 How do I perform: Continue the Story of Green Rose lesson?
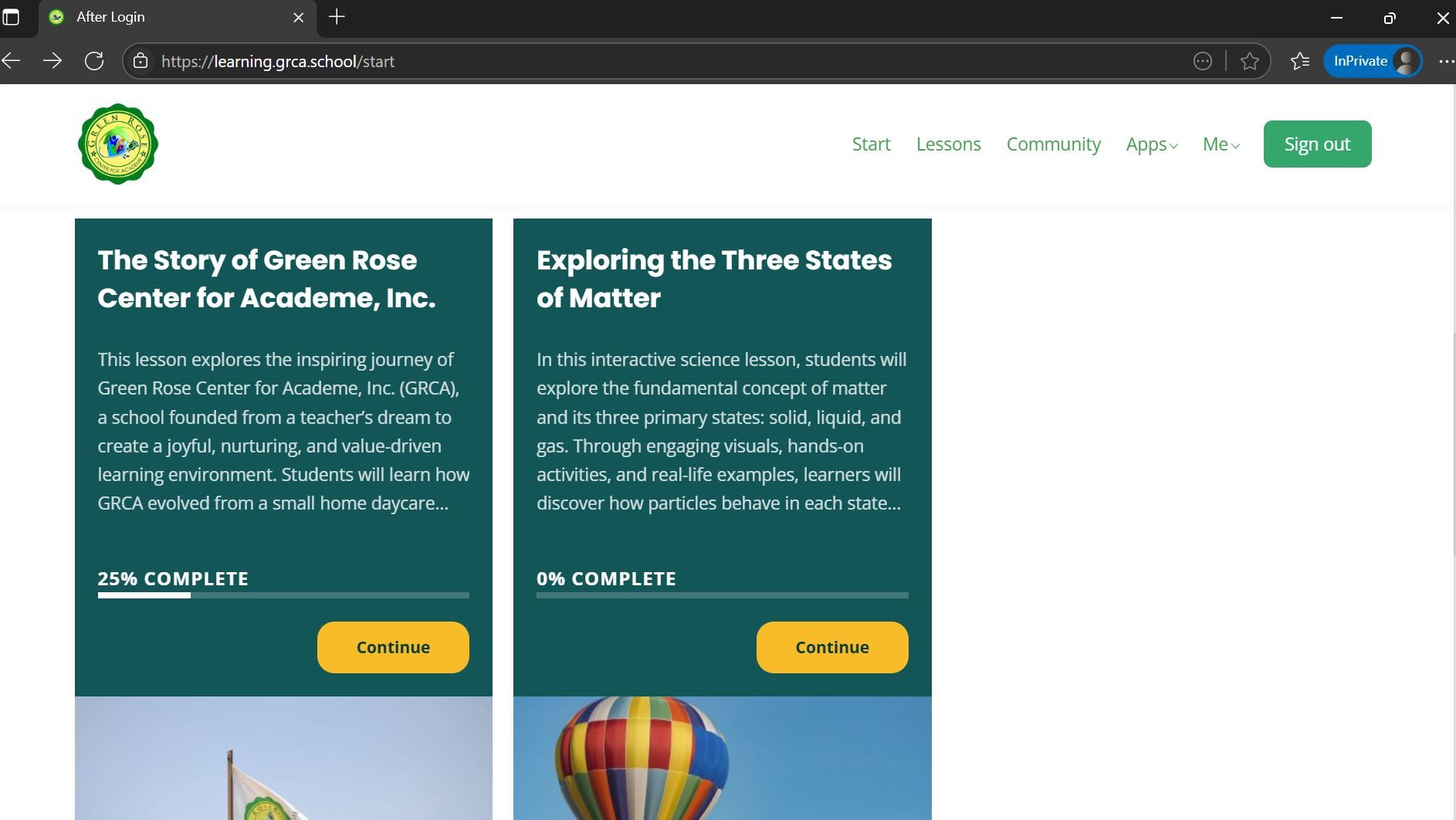tap(393, 647)
